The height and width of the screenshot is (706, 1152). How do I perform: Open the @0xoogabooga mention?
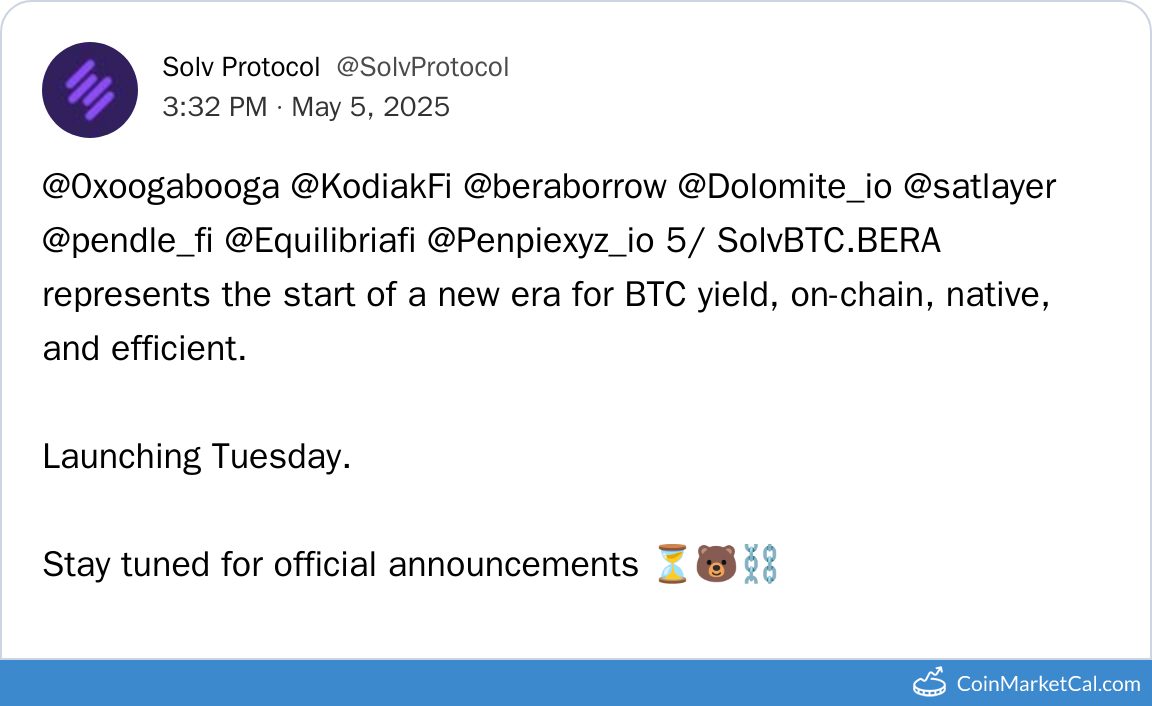[160, 187]
